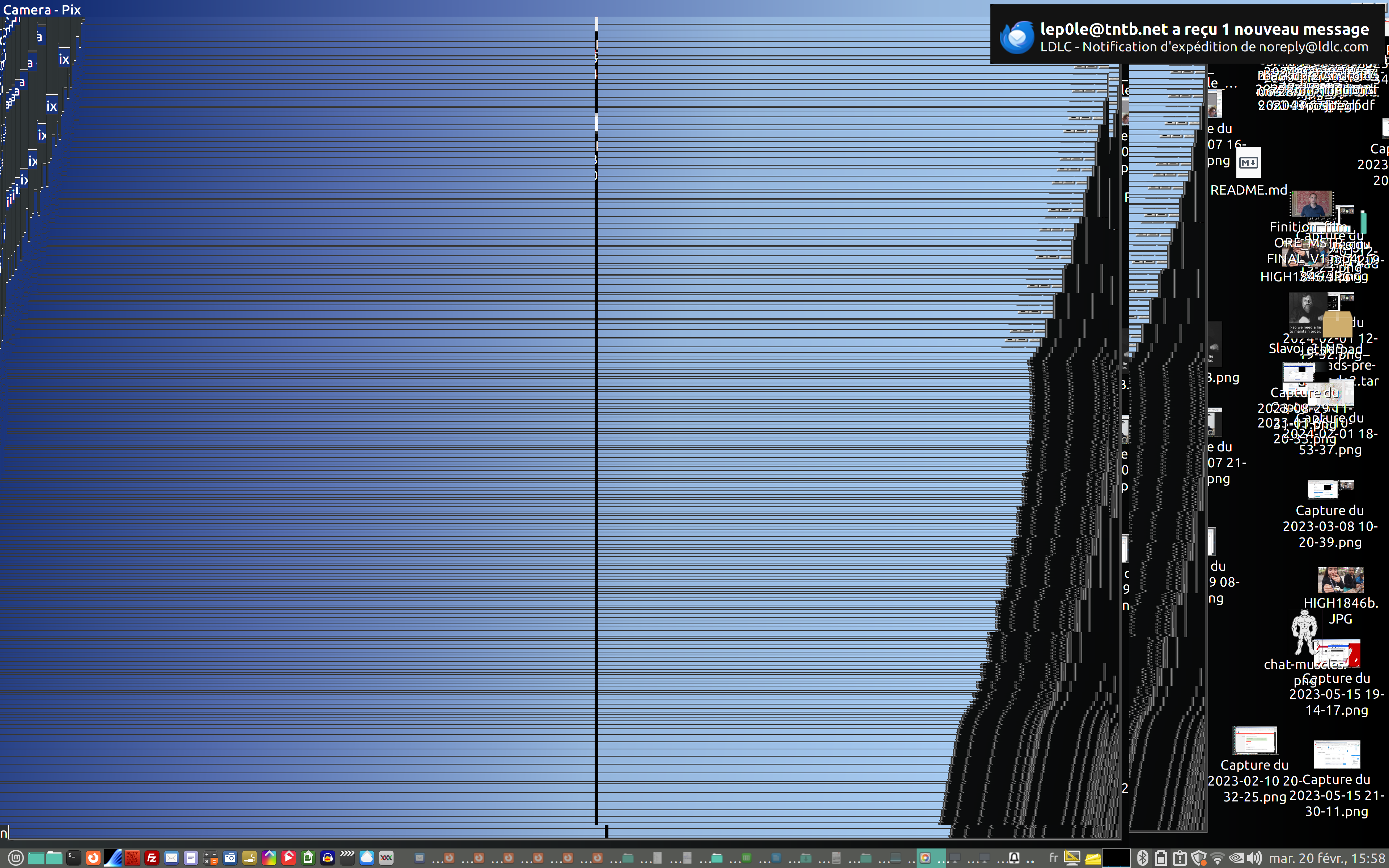Viewport: 1389px width, 868px height.
Task: Click the volume speaker tray icon
Action: (x=1255, y=858)
